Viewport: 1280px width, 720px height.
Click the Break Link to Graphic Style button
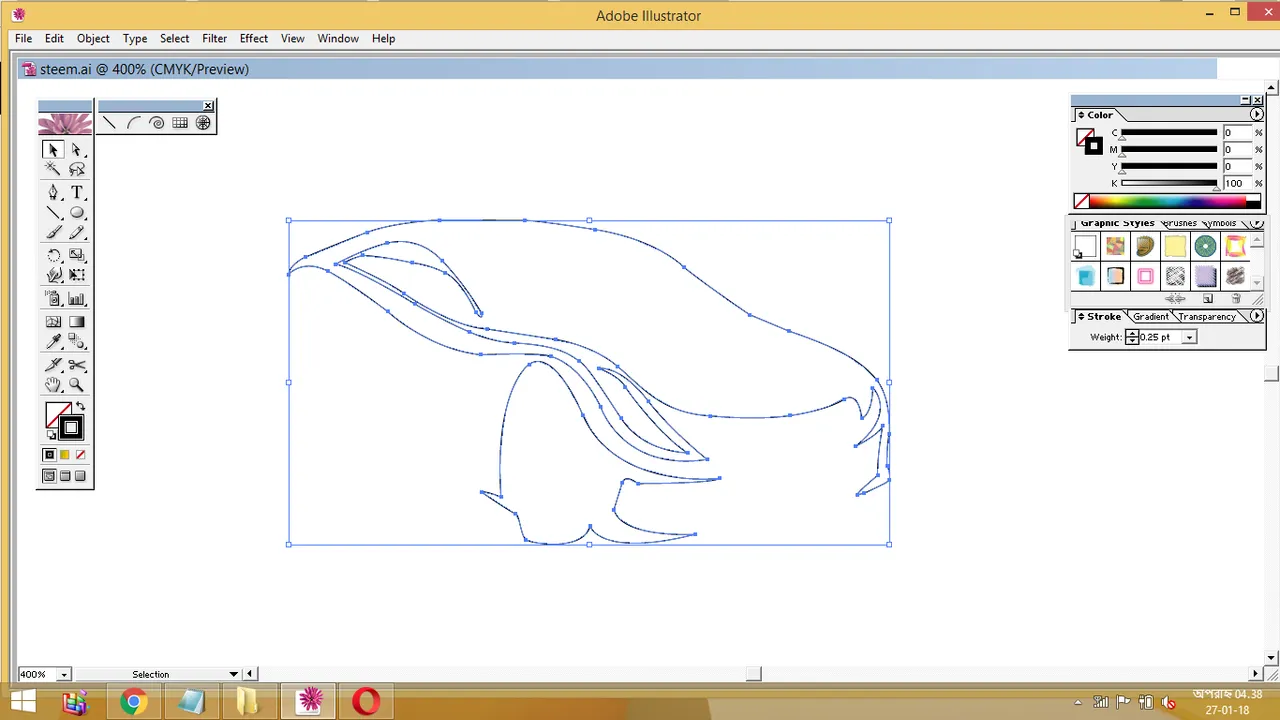(x=1175, y=298)
